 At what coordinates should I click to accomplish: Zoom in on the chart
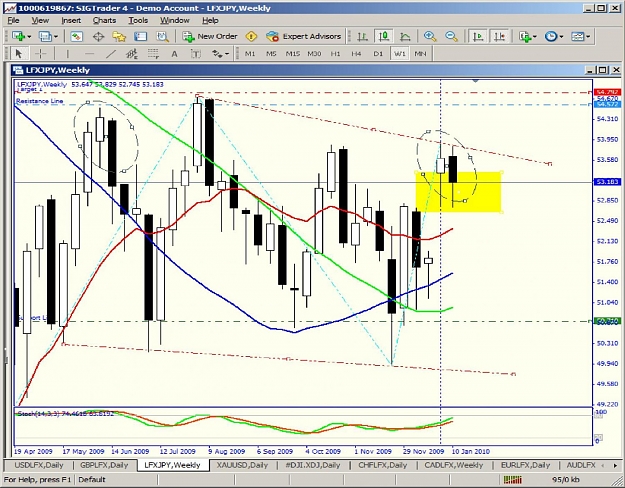coord(430,37)
